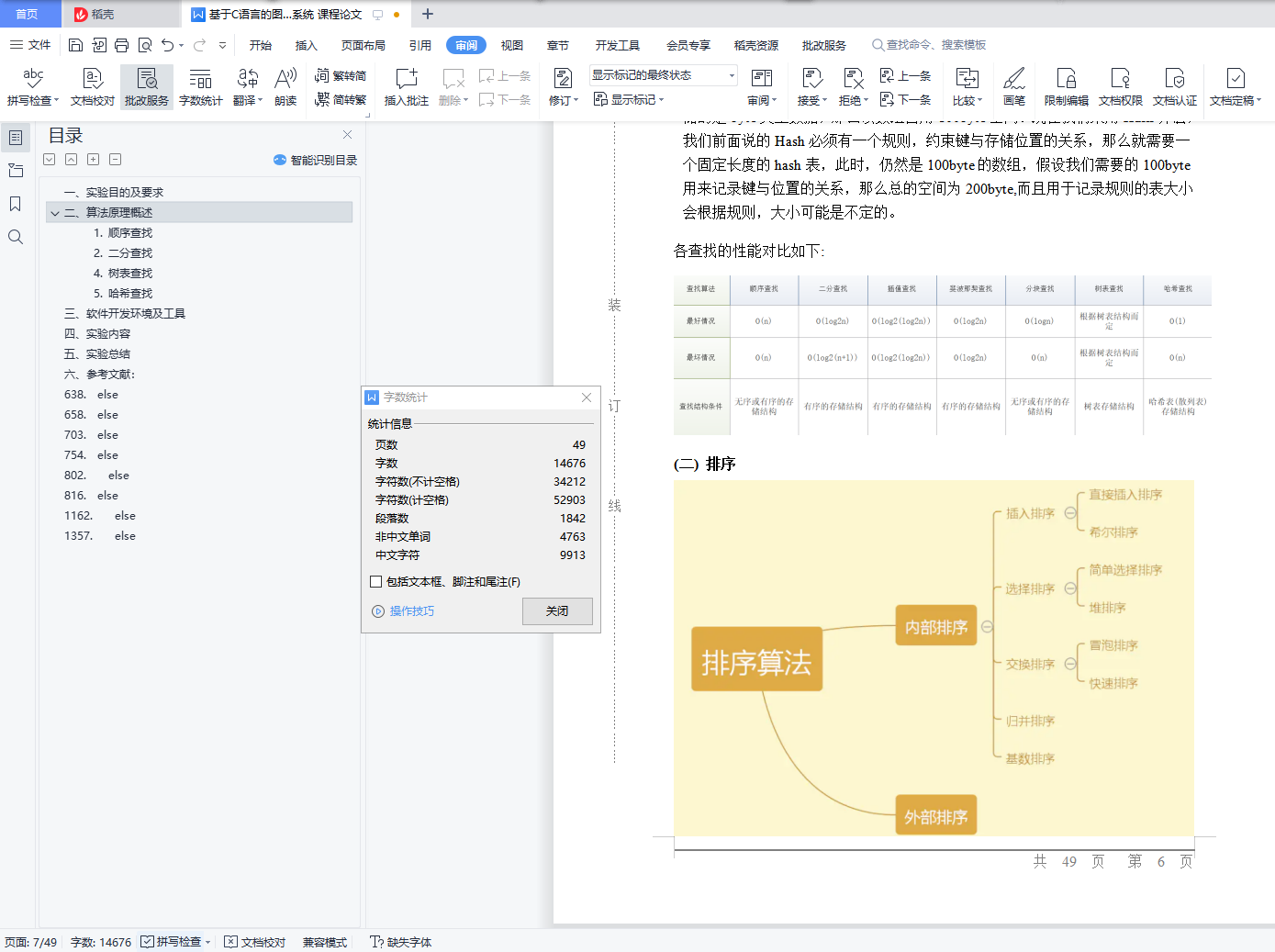Close the 字数统计 dialog with X
Viewport: 1275px width, 952px height.
(587, 398)
